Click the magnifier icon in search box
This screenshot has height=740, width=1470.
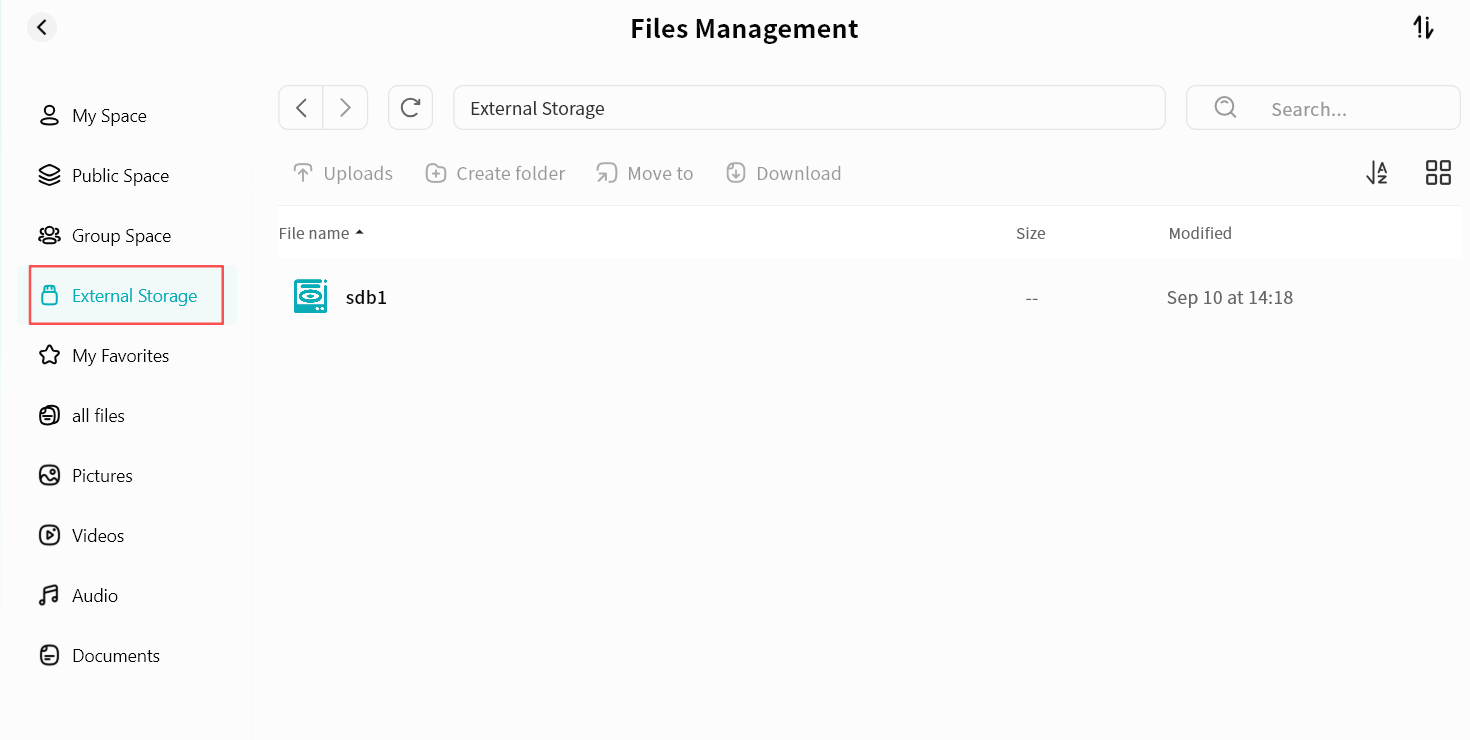coord(1225,108)
